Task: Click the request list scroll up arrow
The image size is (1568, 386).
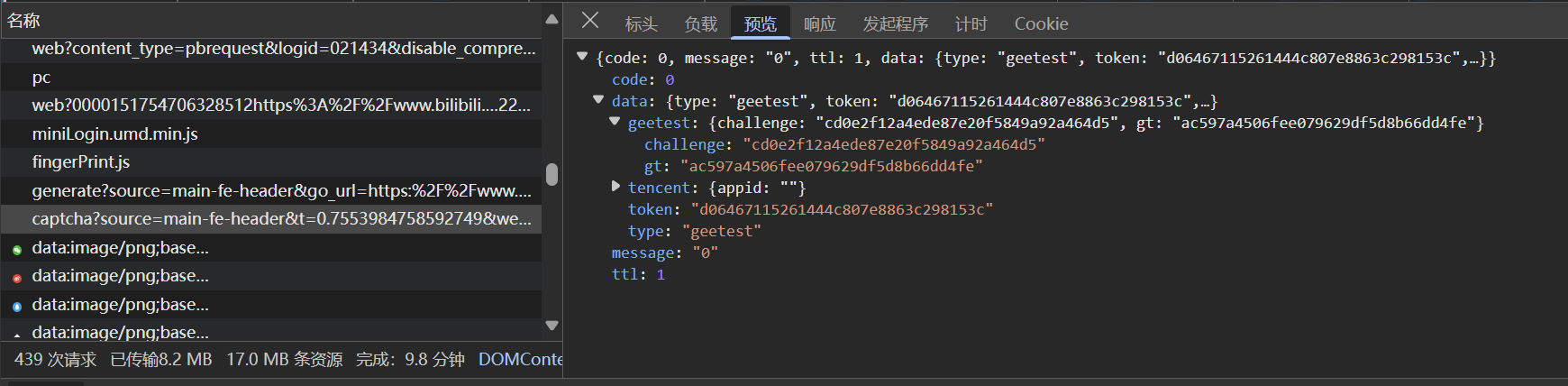Action: click(552, 19)
